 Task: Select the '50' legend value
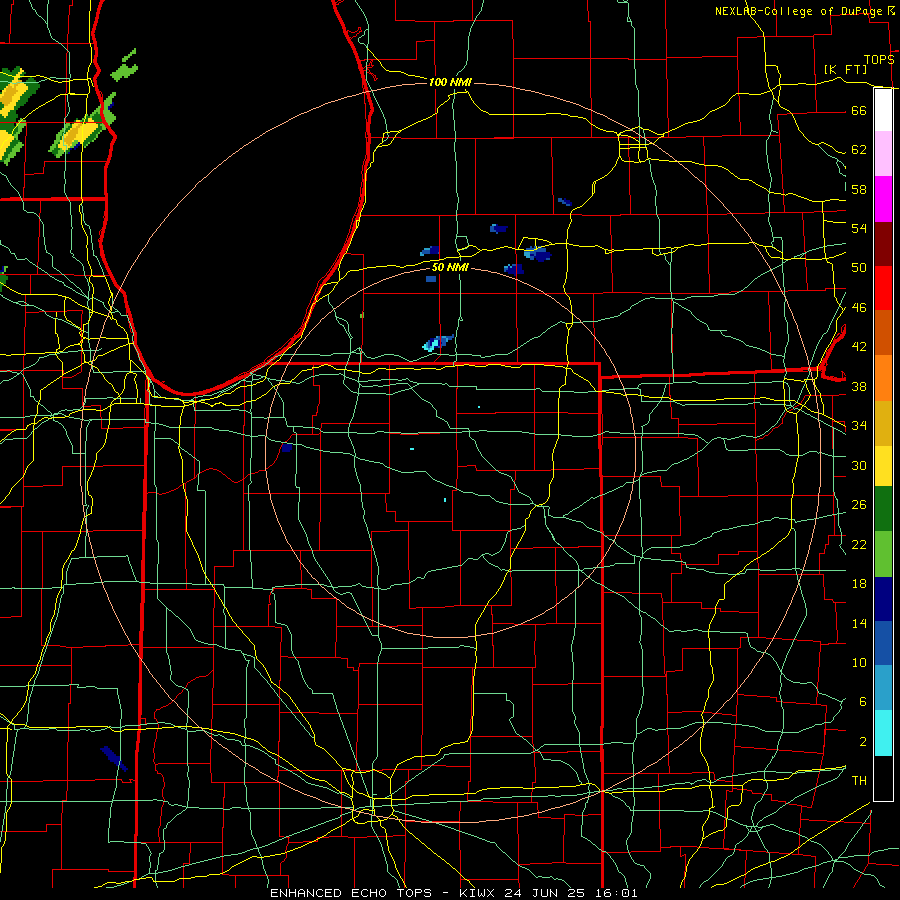point(859,268)
